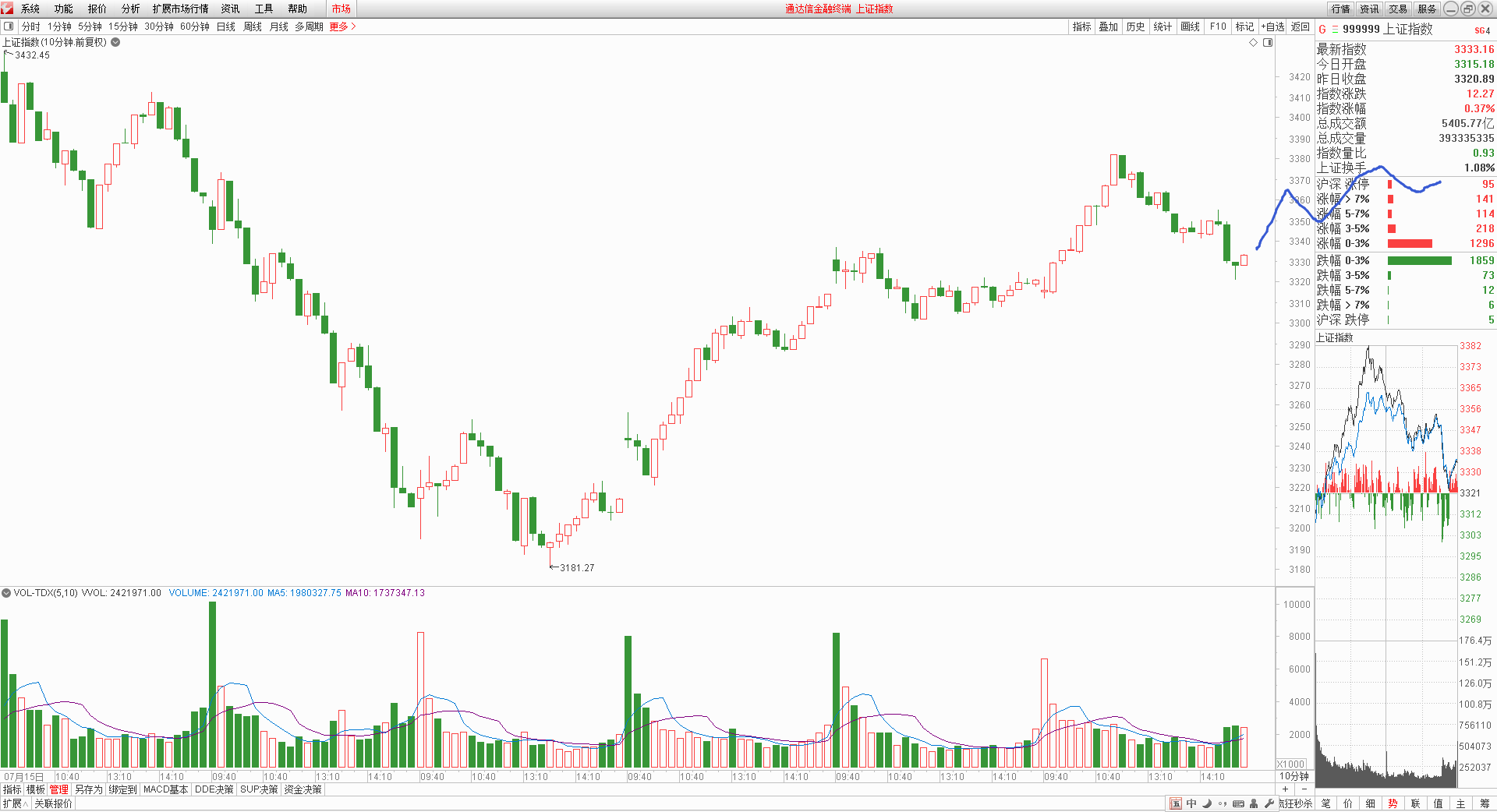1497x812 pixels.
Task: Click the wrench settings icon in the IME bar
Action: tap(1269, 803)
